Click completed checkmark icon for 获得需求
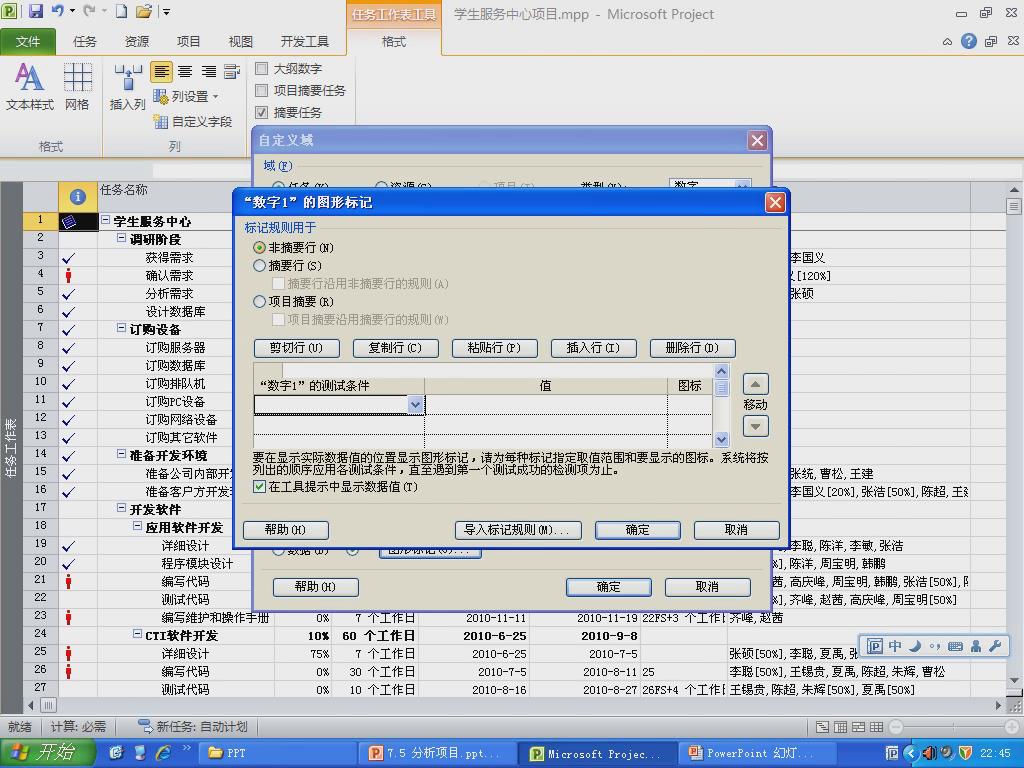The image size is (1024, 768). (69, 258)
